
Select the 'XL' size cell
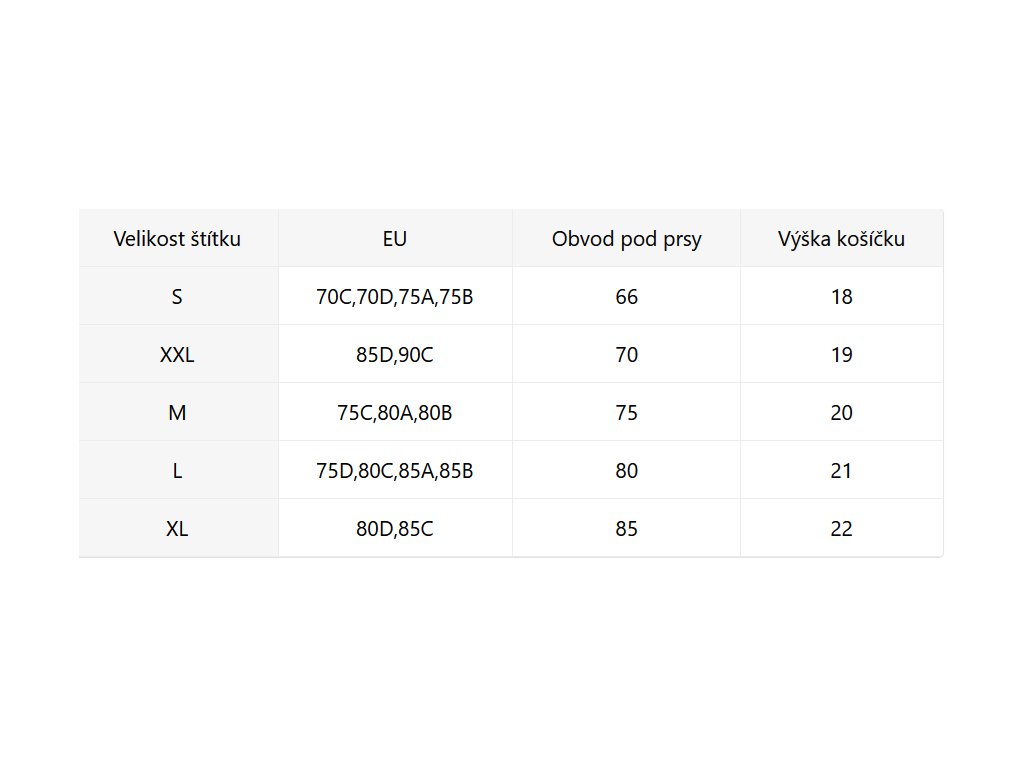tap(177, 529)
